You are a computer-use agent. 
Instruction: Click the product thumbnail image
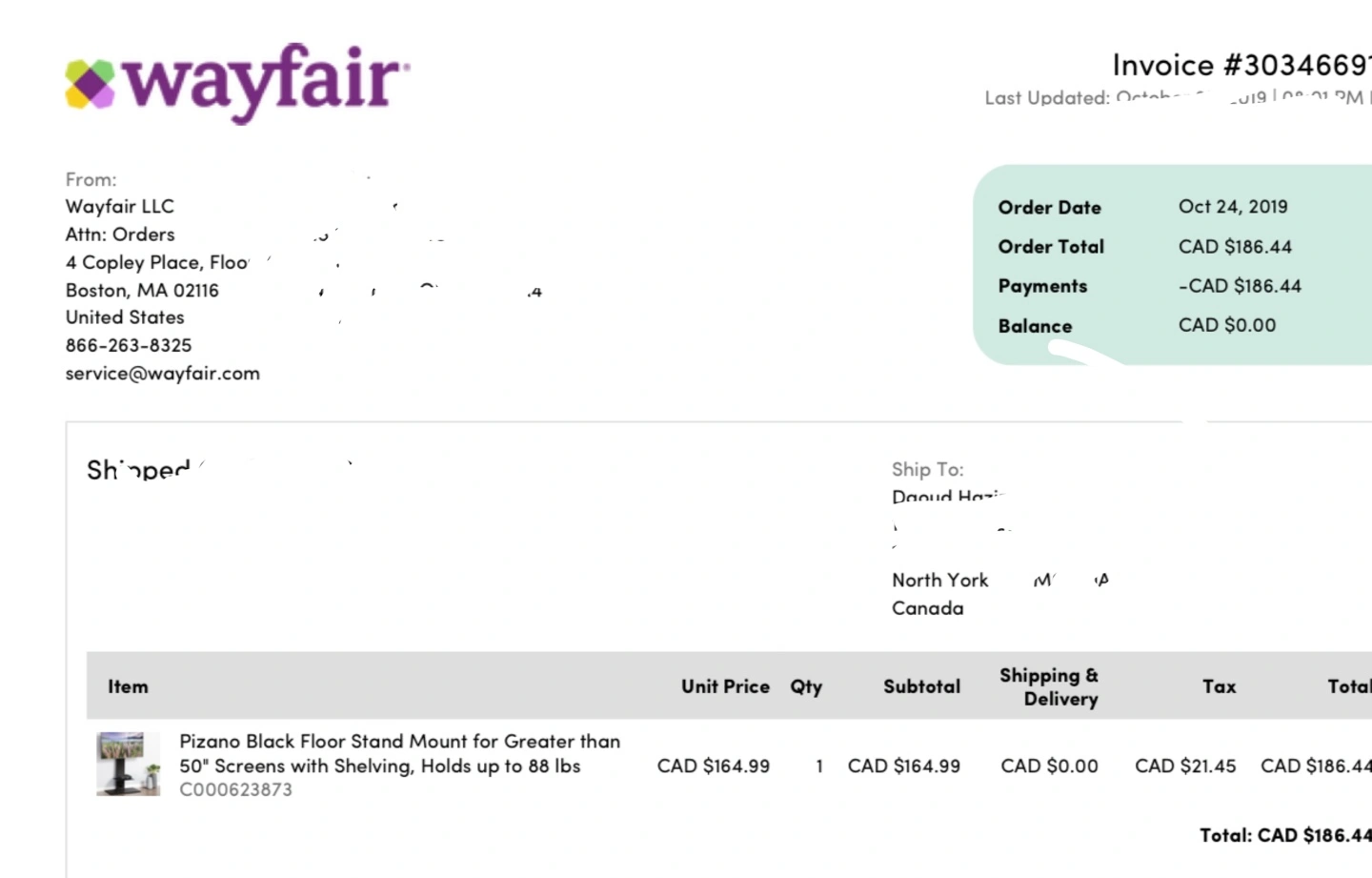click(128, 764)
